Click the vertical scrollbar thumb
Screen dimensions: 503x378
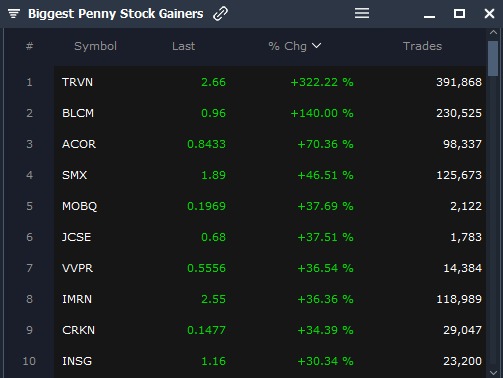[493, 58]
